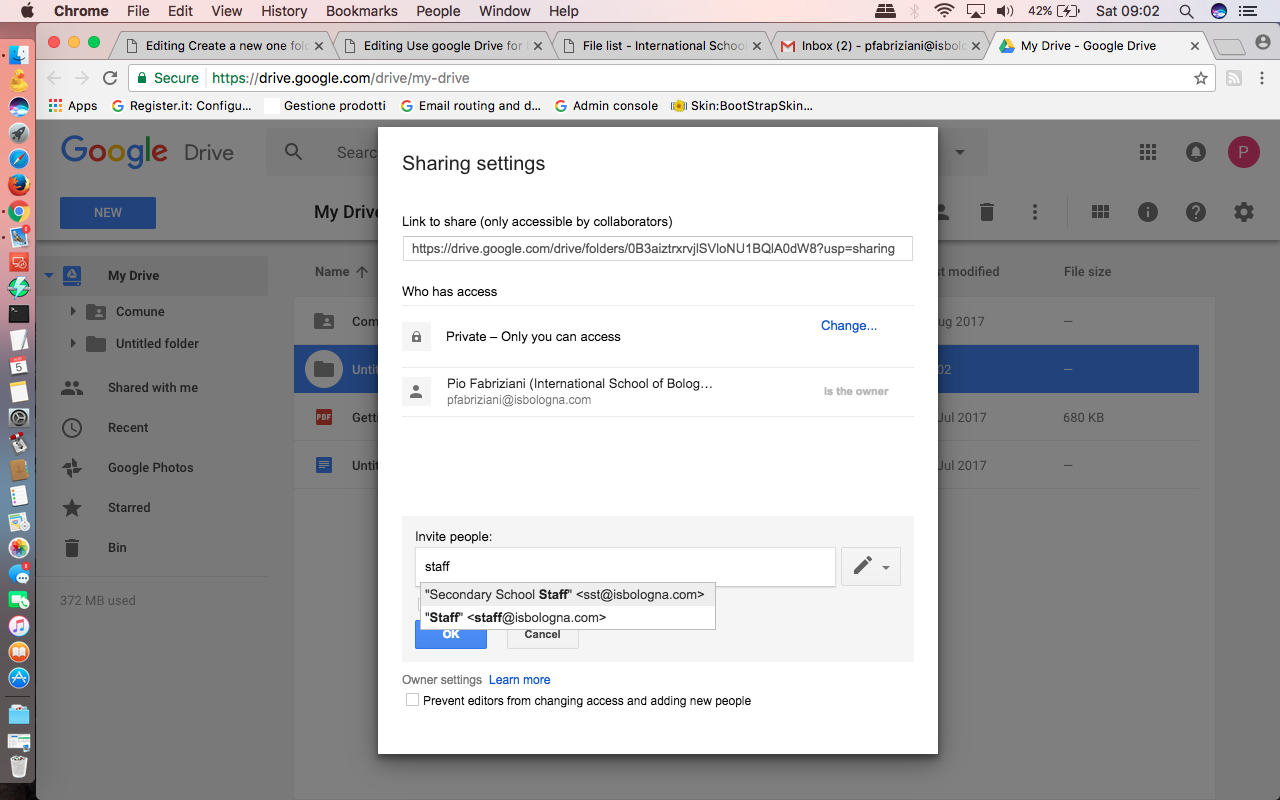1280x800 pixels.
Task: Open Drive notifications bell icon
Action: point(1195,152)
